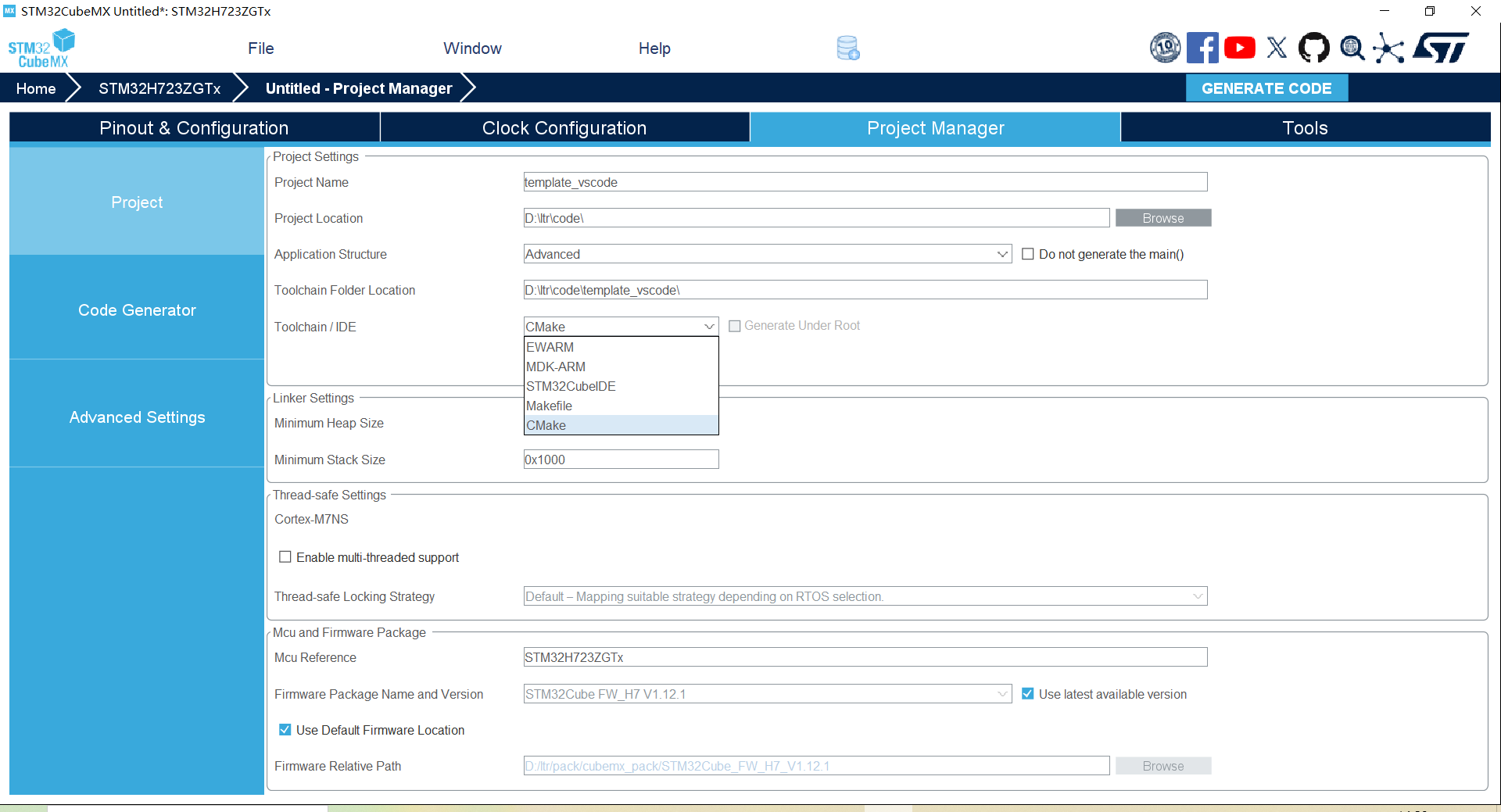This screenshot has height=812, width=1501.
Task: Collapse the Toolchain / IDE combo box
Action: click(x=621, y=327)
